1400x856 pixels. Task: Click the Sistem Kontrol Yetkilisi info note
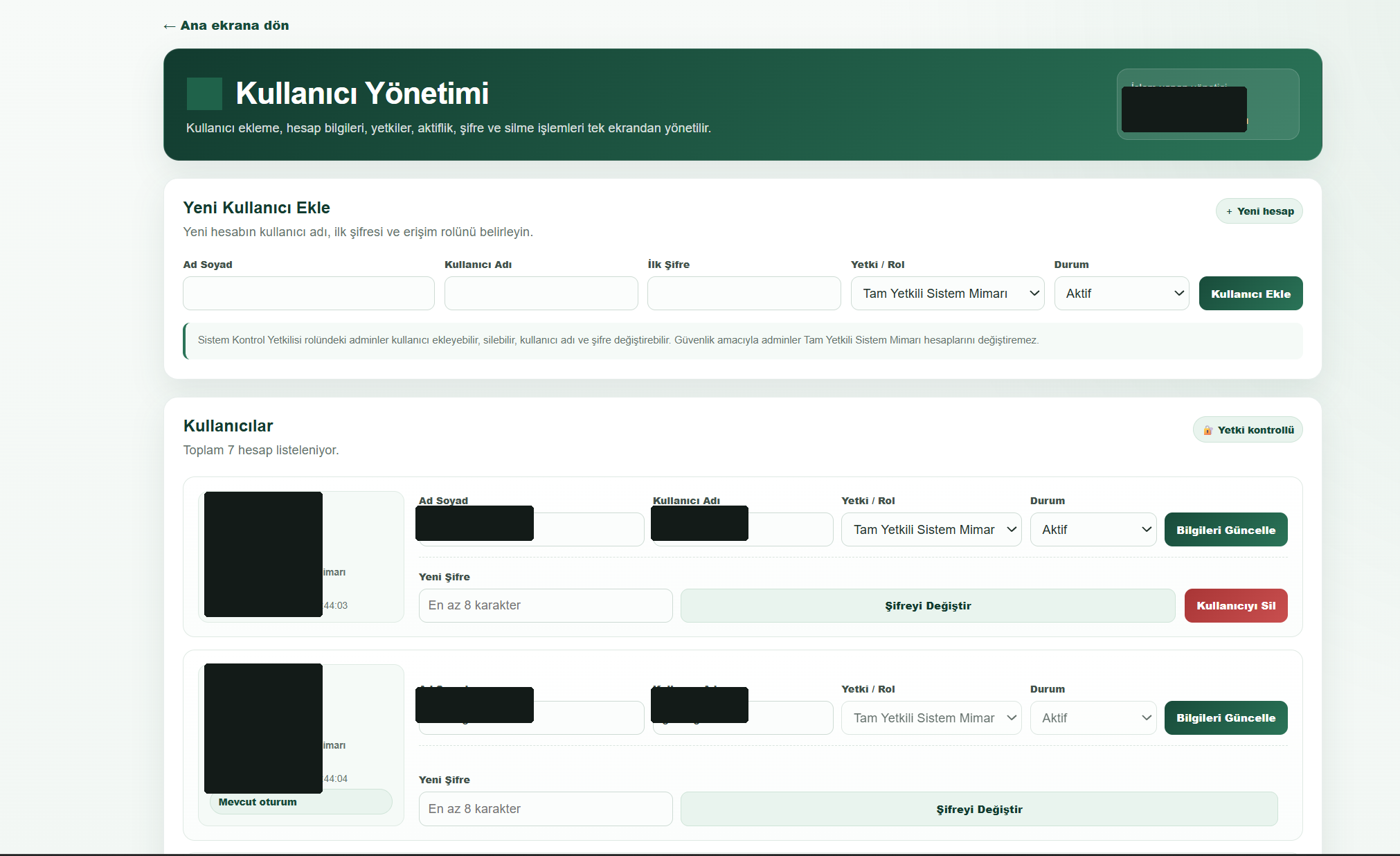(x=743, y=341)
